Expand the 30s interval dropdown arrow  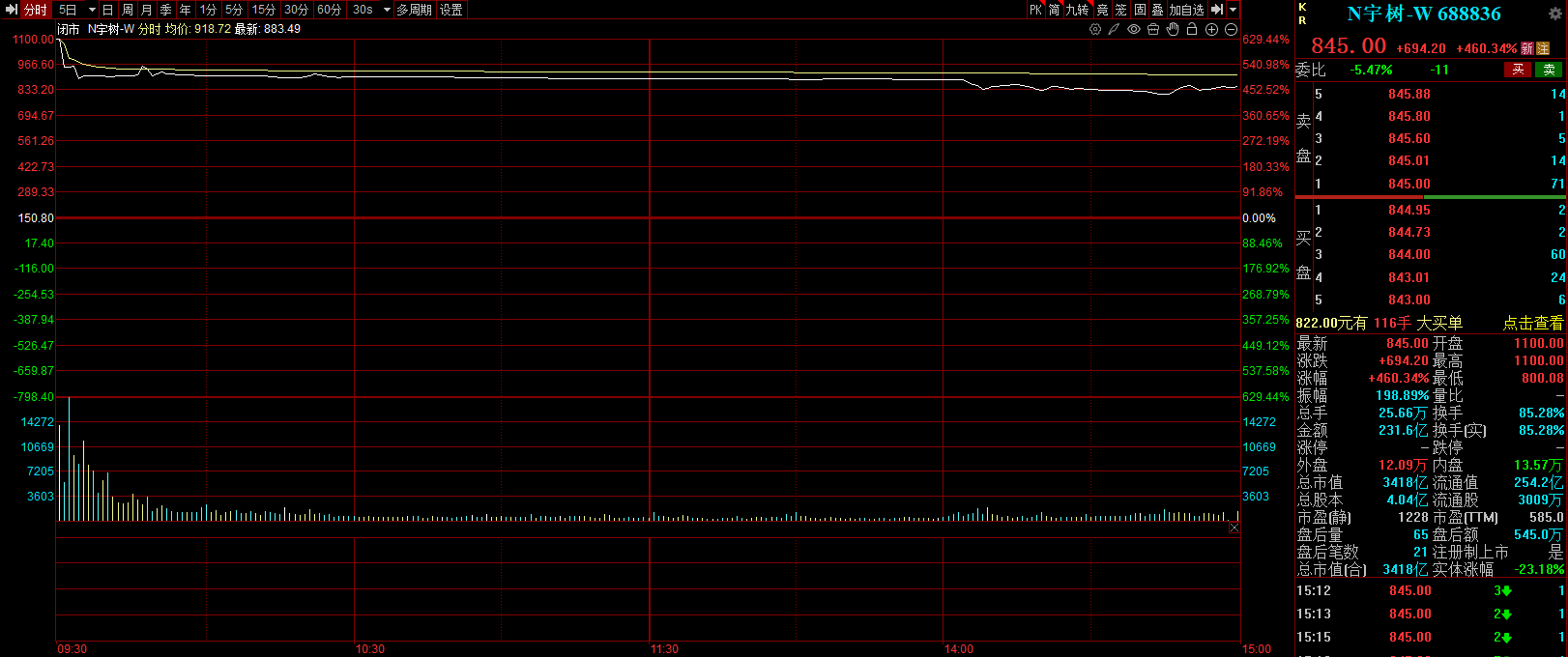click(387, 10)
